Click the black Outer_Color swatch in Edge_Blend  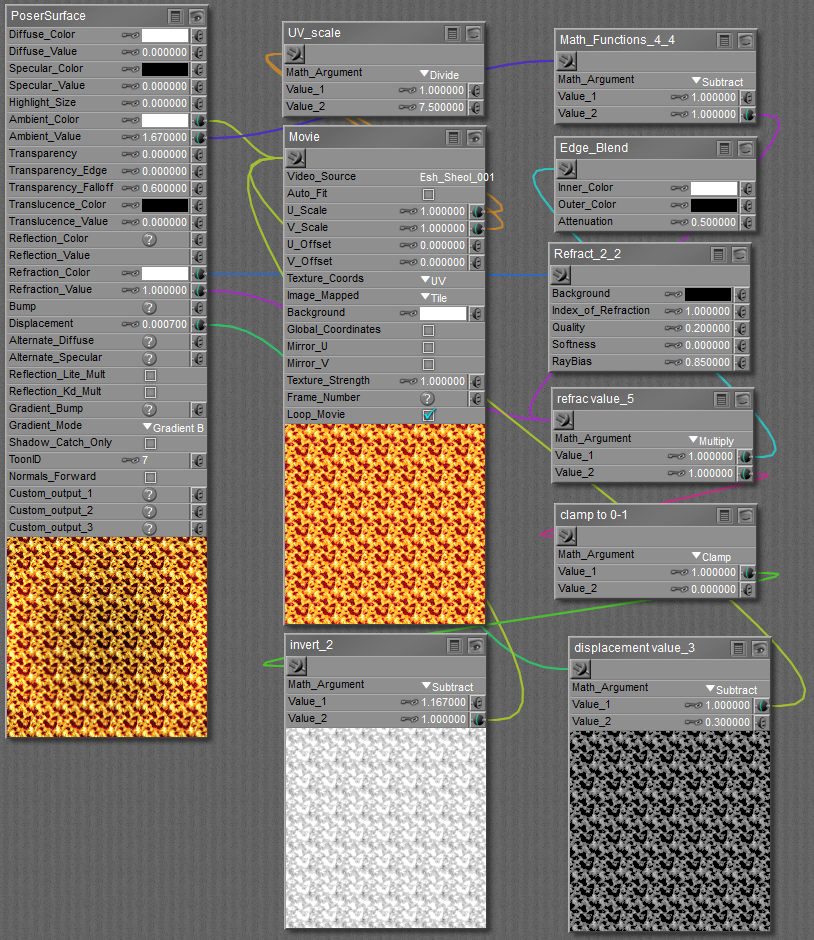[714, 205]
